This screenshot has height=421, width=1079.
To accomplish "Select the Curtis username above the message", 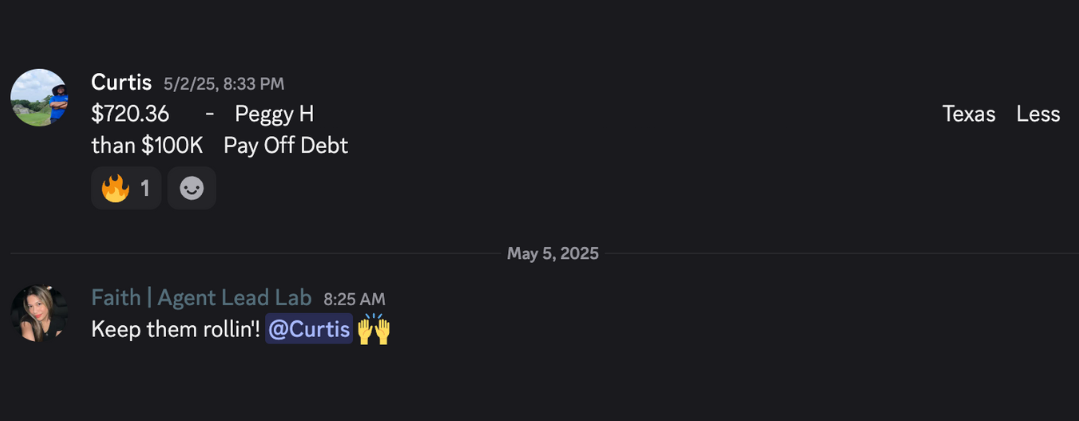I will (x=121, y=83).
